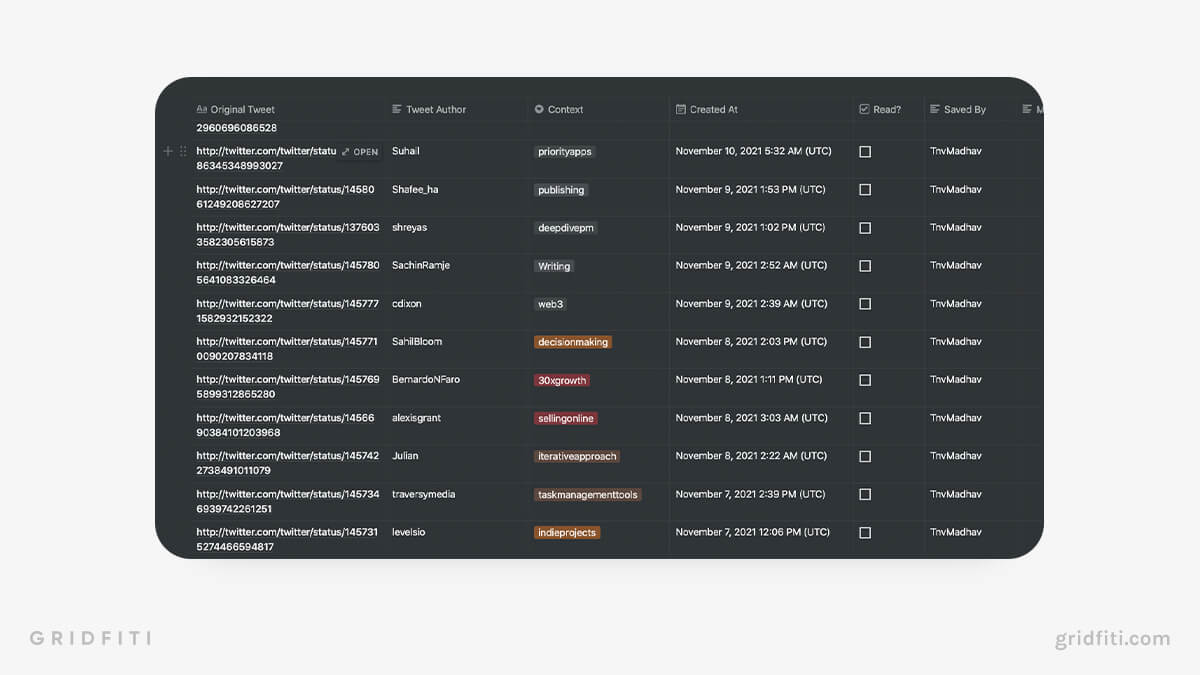Click the gridfiti.com link
The height and width of the screenshot is (675, 1200).
pyautogui.click(x=1113, y=637)
